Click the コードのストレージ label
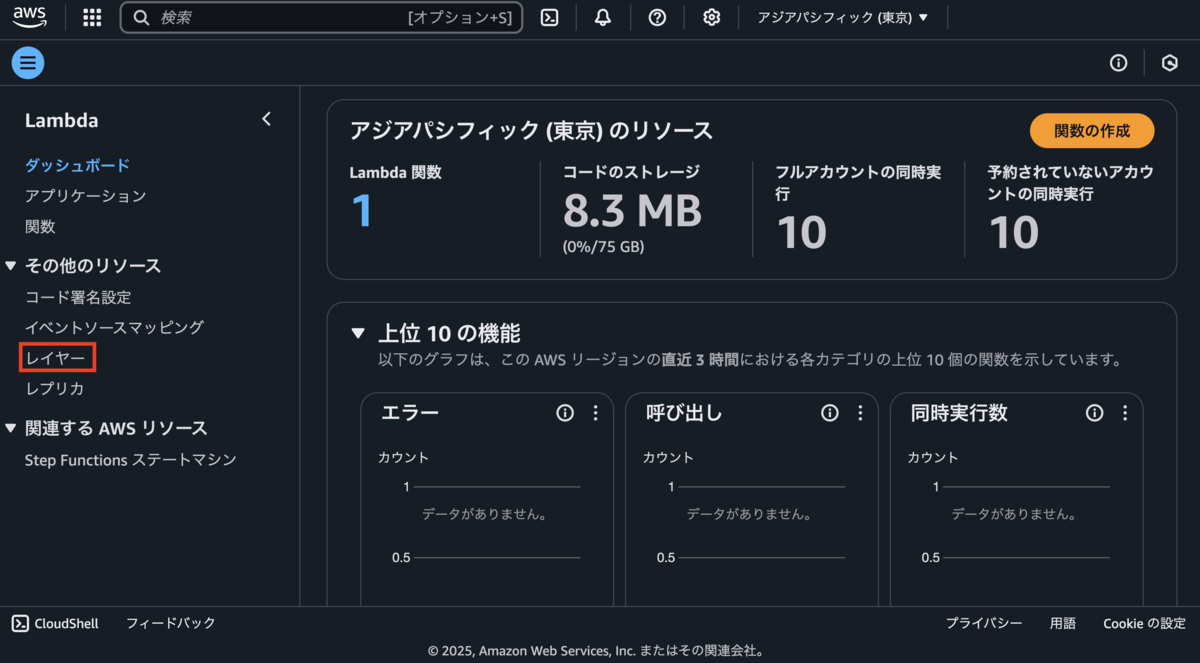The image size is (1200, 663). tap(631, 172)
